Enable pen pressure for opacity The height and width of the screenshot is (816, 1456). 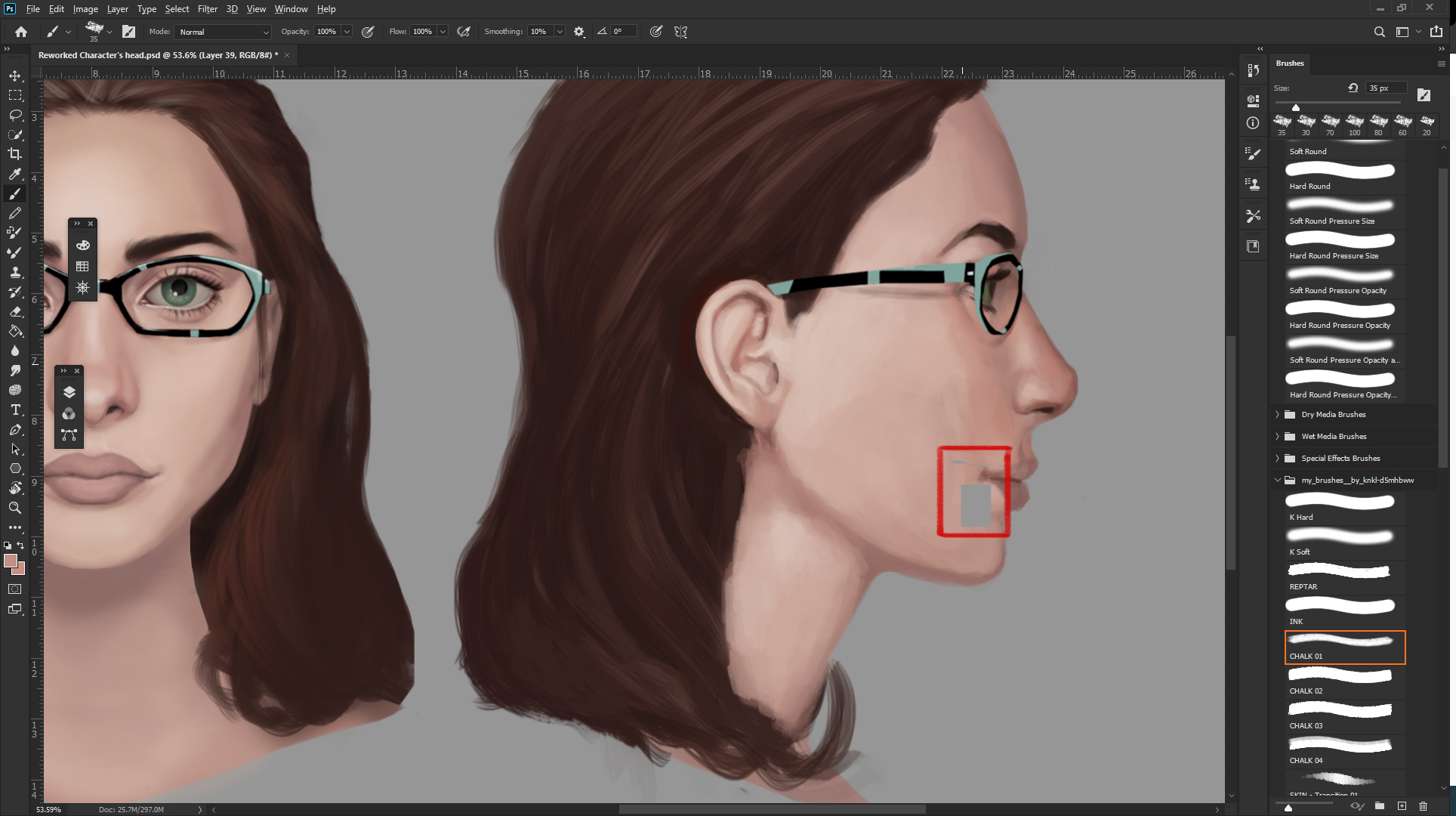coord(368,31)
